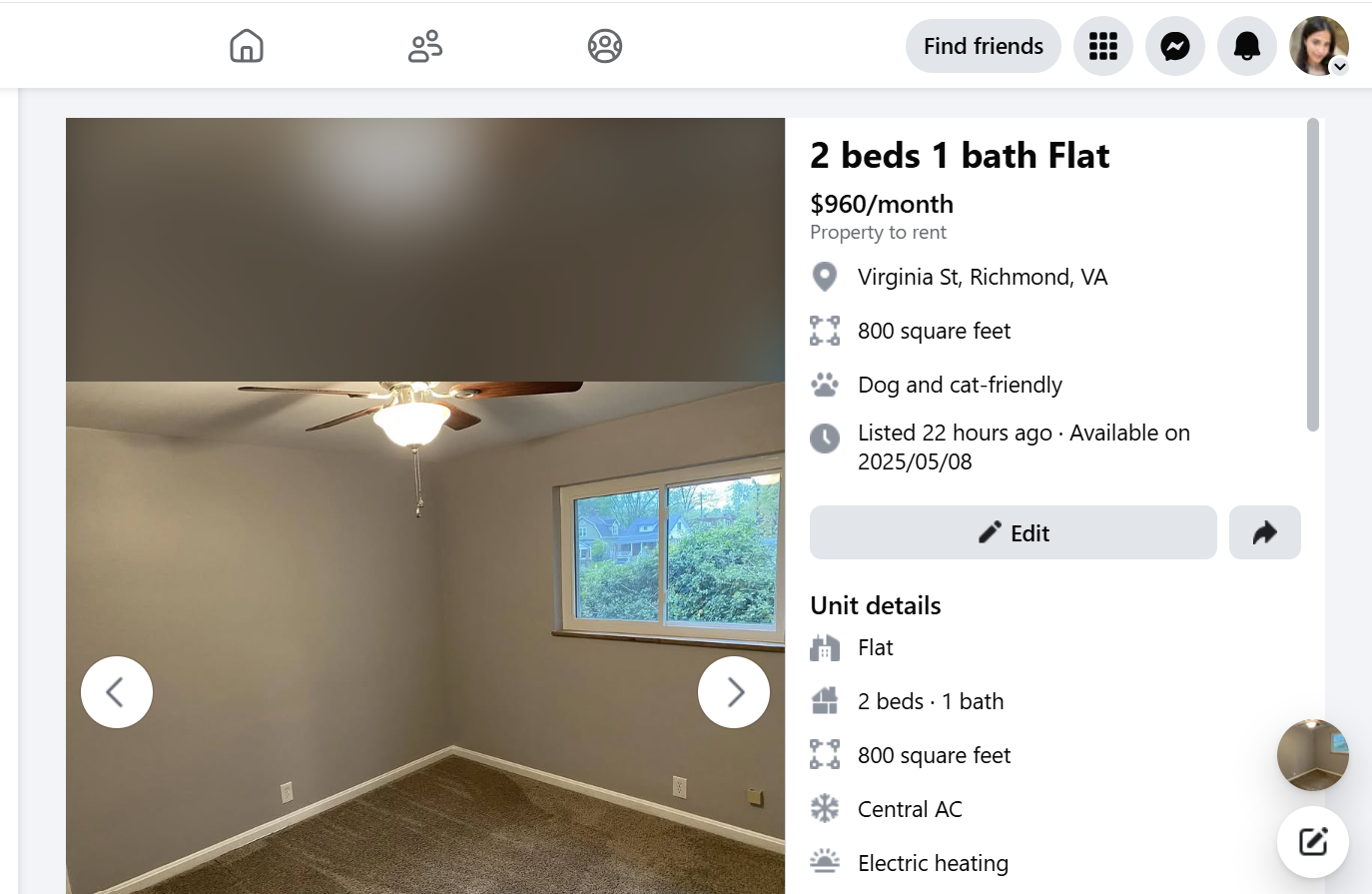Show next photo with right chevron

(734, 692)
